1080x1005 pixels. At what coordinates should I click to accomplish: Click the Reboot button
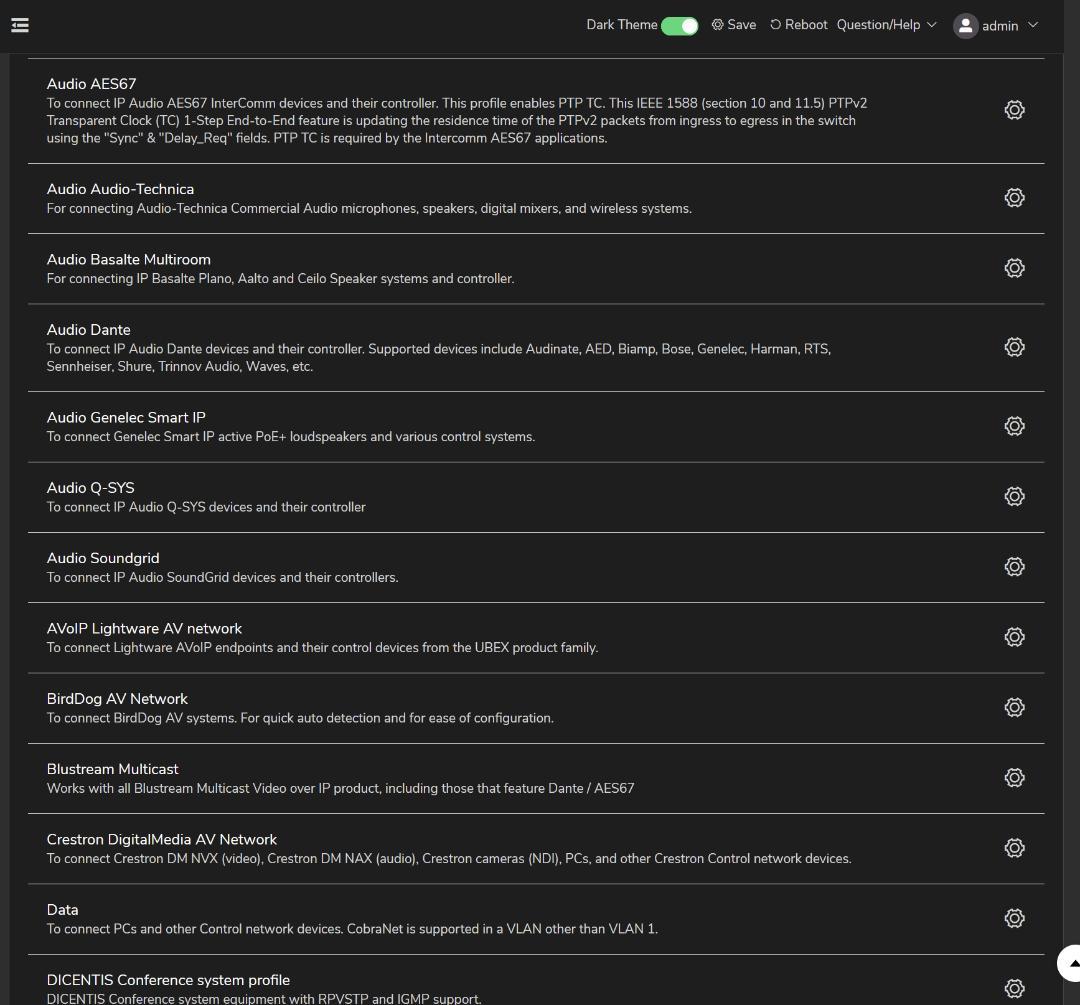pyautogui.click(x=798, y=25)
